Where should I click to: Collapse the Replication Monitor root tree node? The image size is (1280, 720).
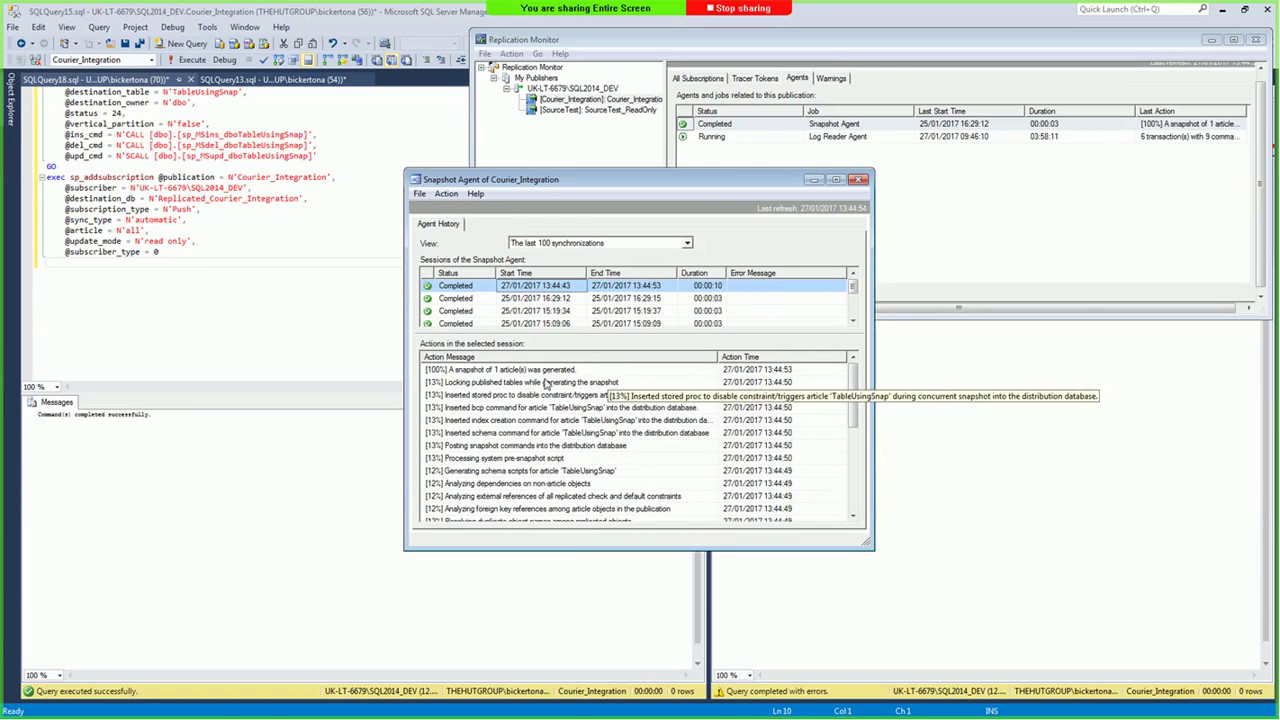pyautogui.click(x=481, y=67)
